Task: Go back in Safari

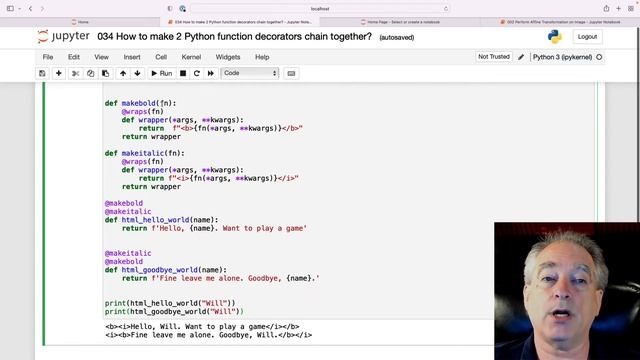Action: pyautogui.click(x=30, y=8)
